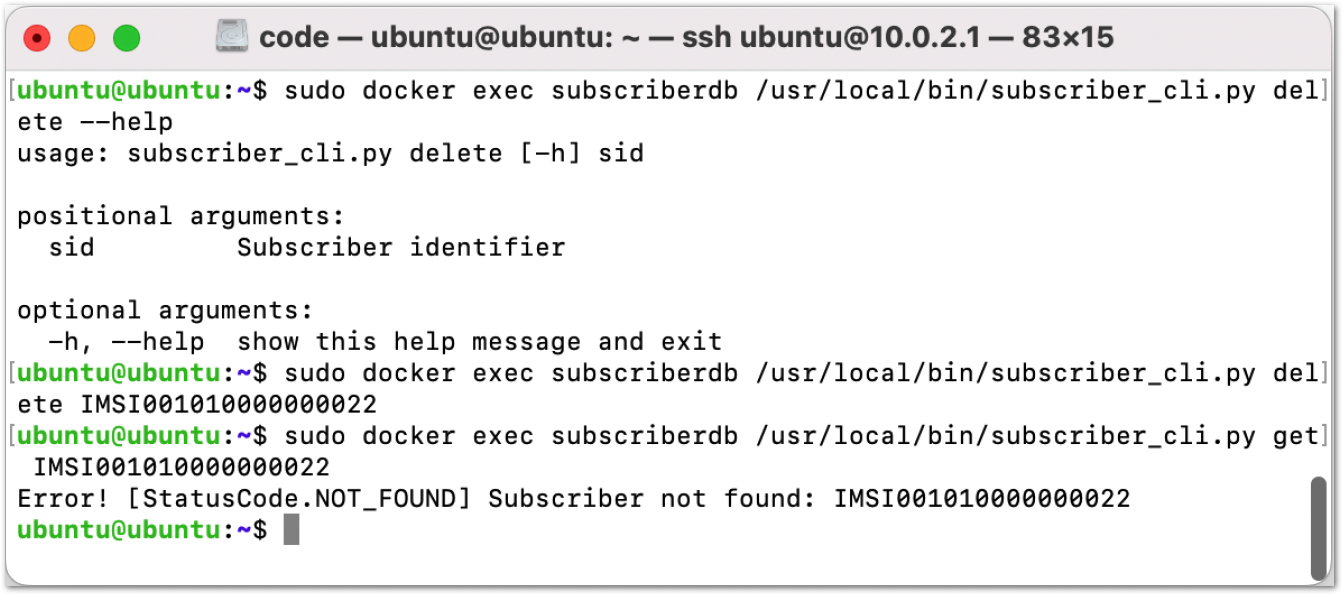Zoom the window using the green button
Viewport: 1343px width, 595px height.
coord(126,38)
